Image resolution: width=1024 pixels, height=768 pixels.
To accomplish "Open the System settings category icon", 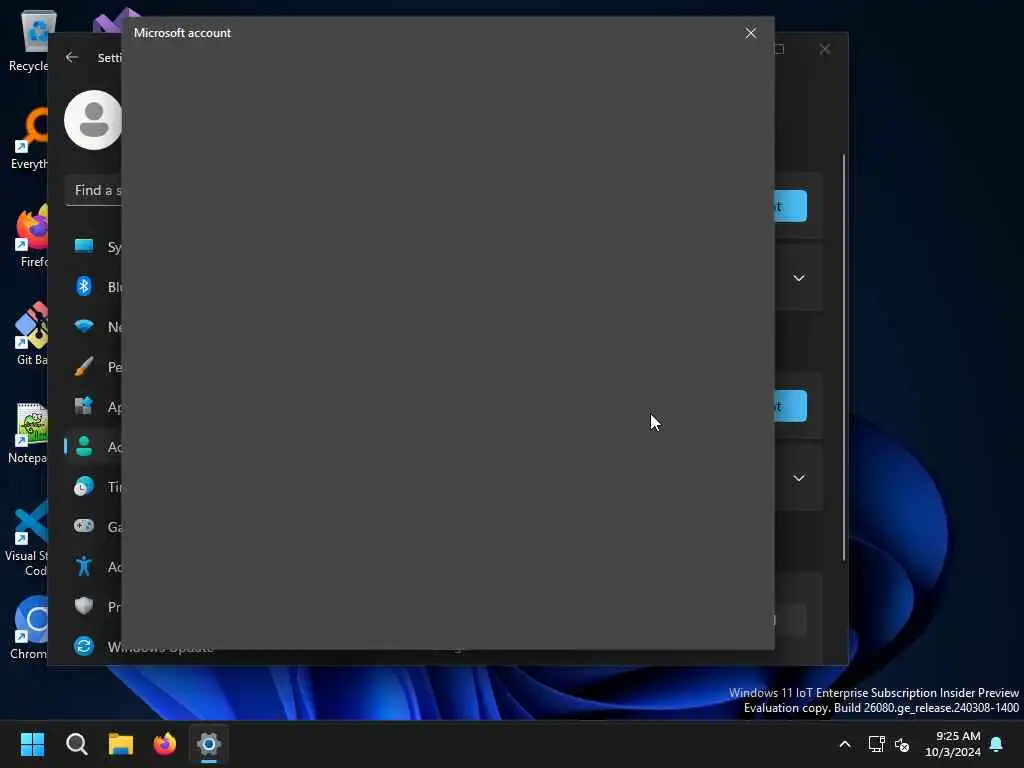I will point(84,246).
